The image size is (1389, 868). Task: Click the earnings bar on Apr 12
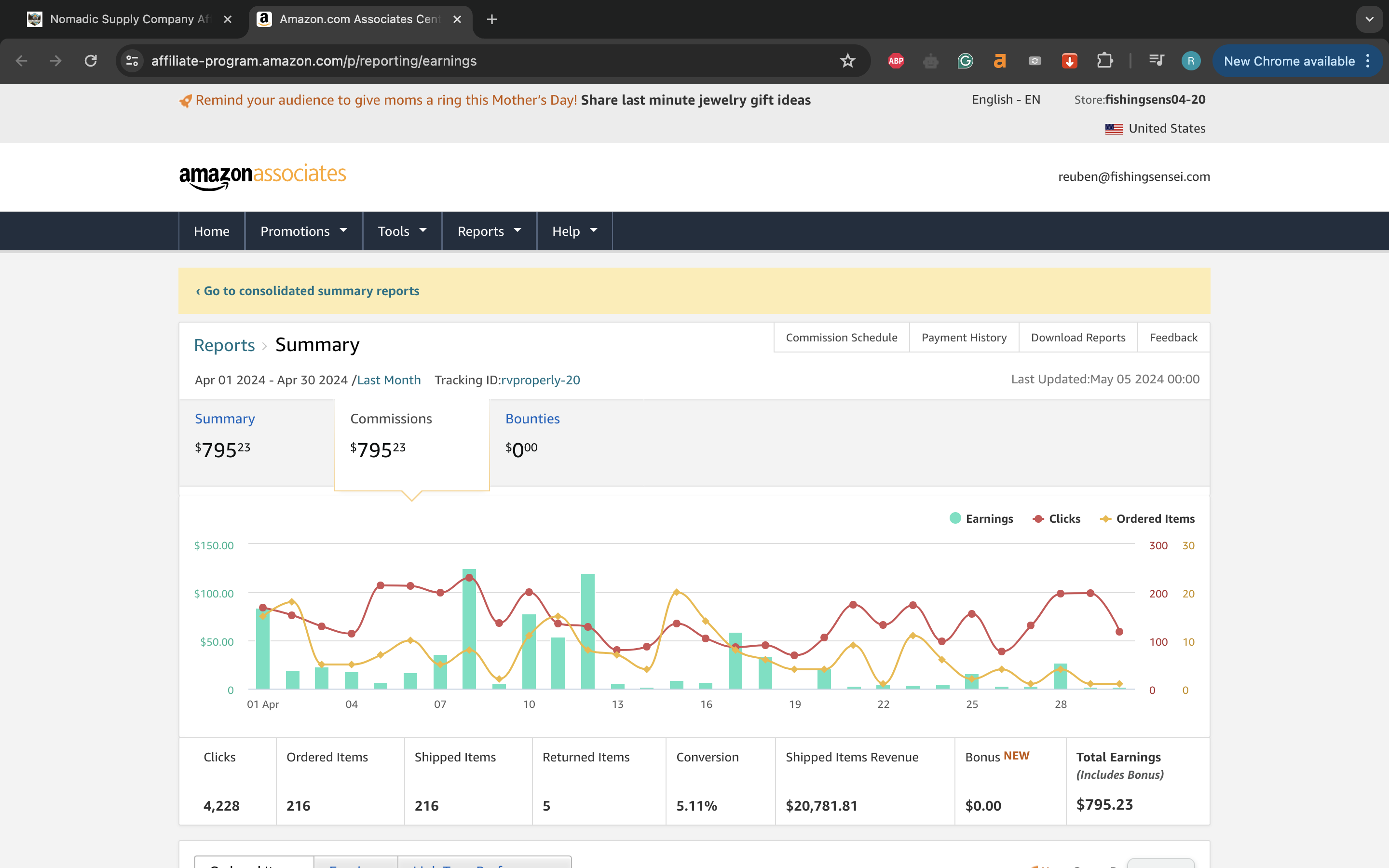point(588,632)
